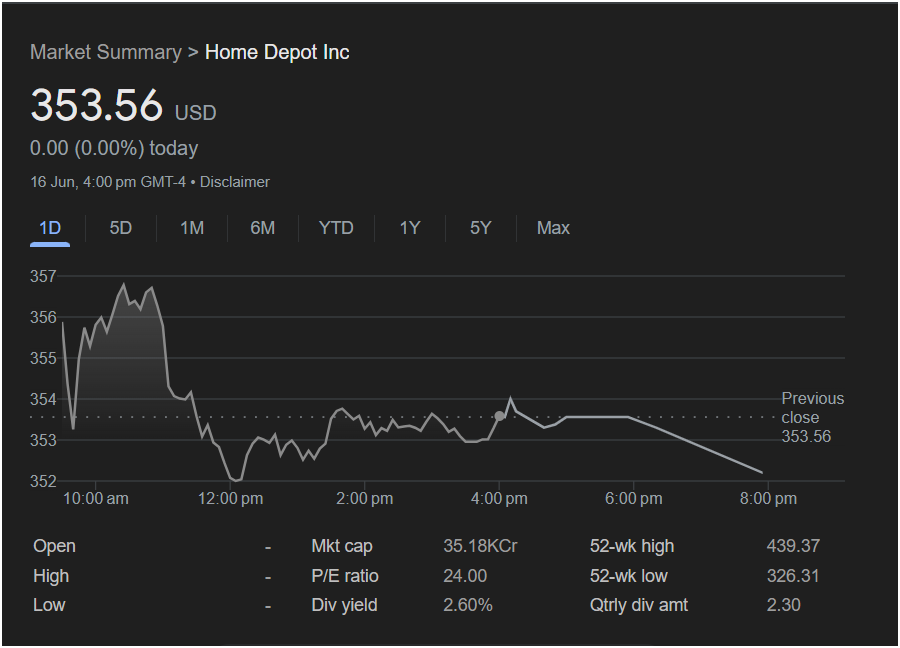This screenshot has width=900, height=648.
Task: Click the 2.60% dividend yield value
Action: pyautogui.click(x=468, y=605)
